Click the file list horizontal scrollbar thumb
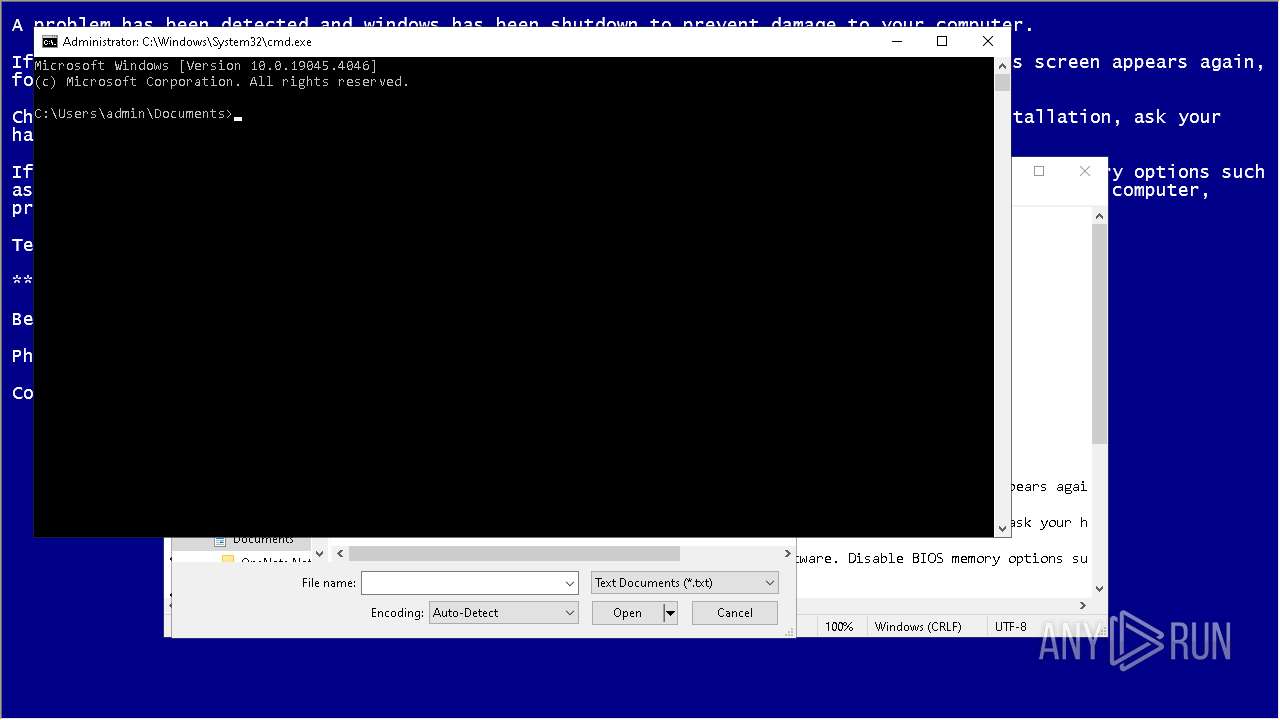Screen dimensions: 1280x720 514,553
